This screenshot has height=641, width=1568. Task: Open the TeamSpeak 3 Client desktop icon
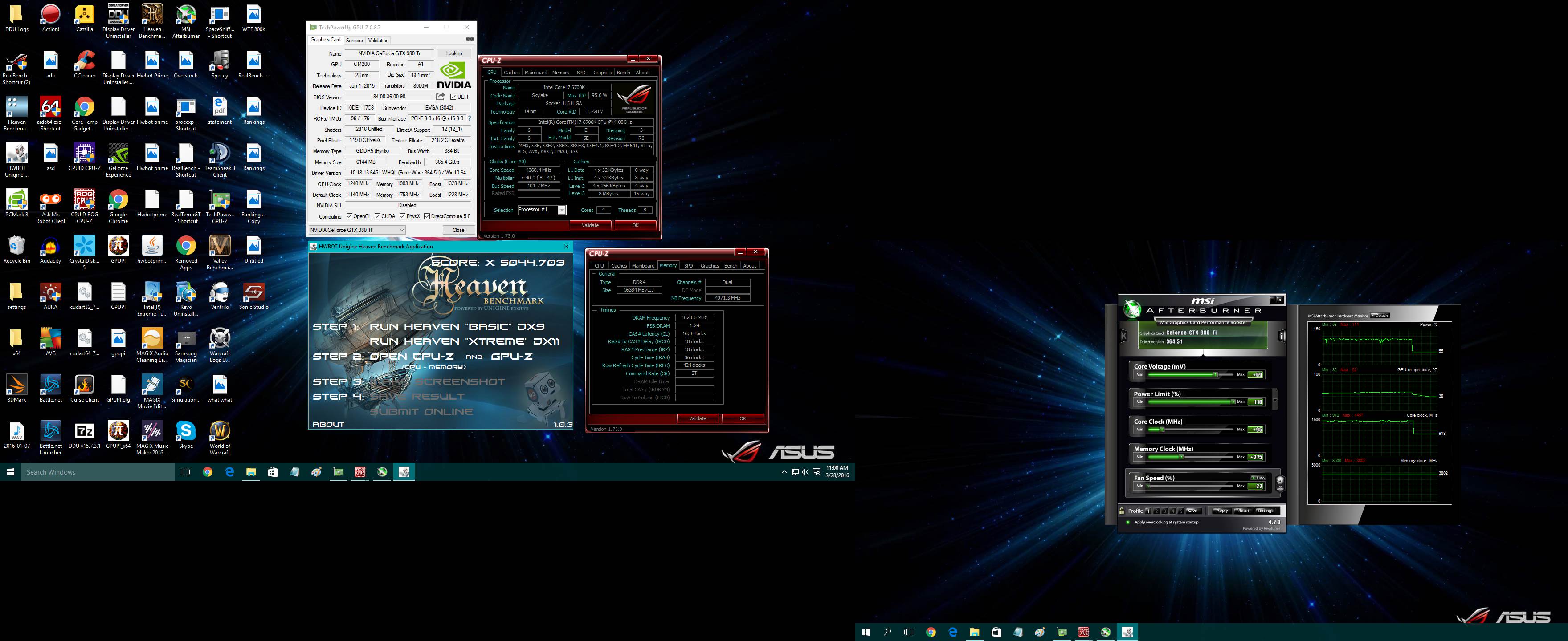tap(220, 160)
